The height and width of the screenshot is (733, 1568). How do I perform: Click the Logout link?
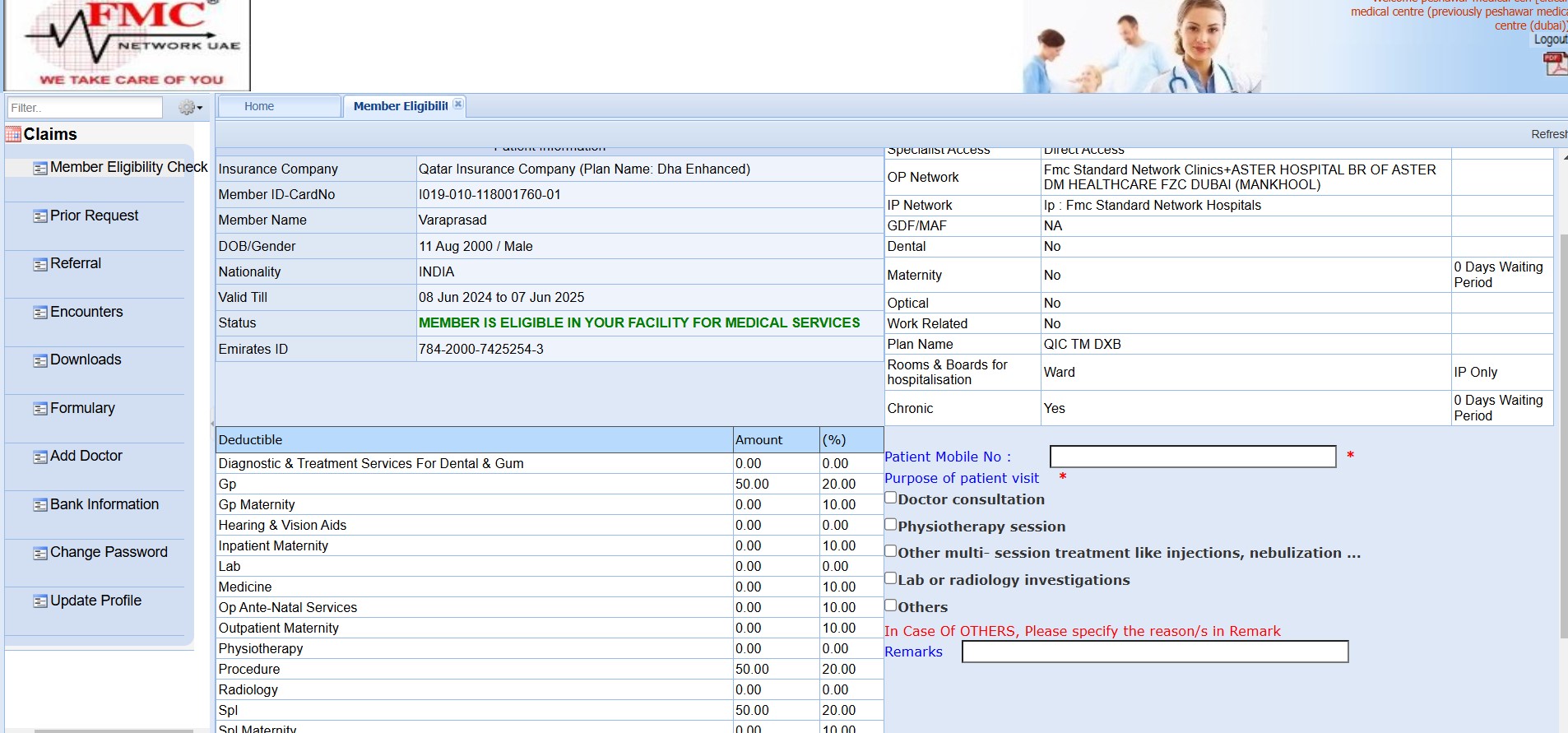point(1550,39)
